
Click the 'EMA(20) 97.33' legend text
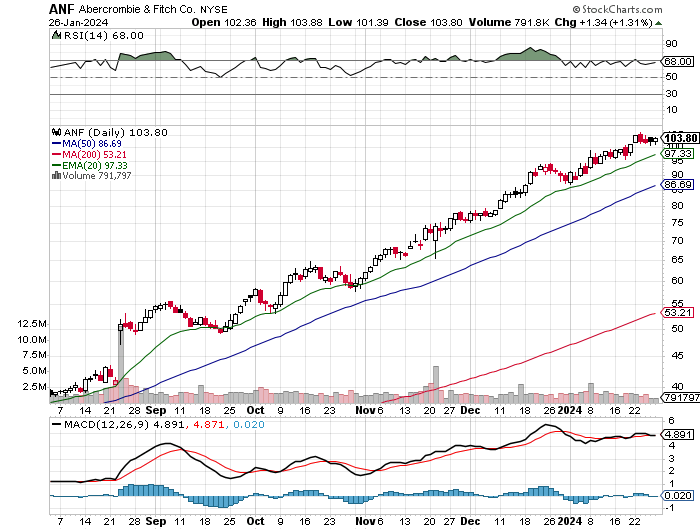click(x=95, y=165)
